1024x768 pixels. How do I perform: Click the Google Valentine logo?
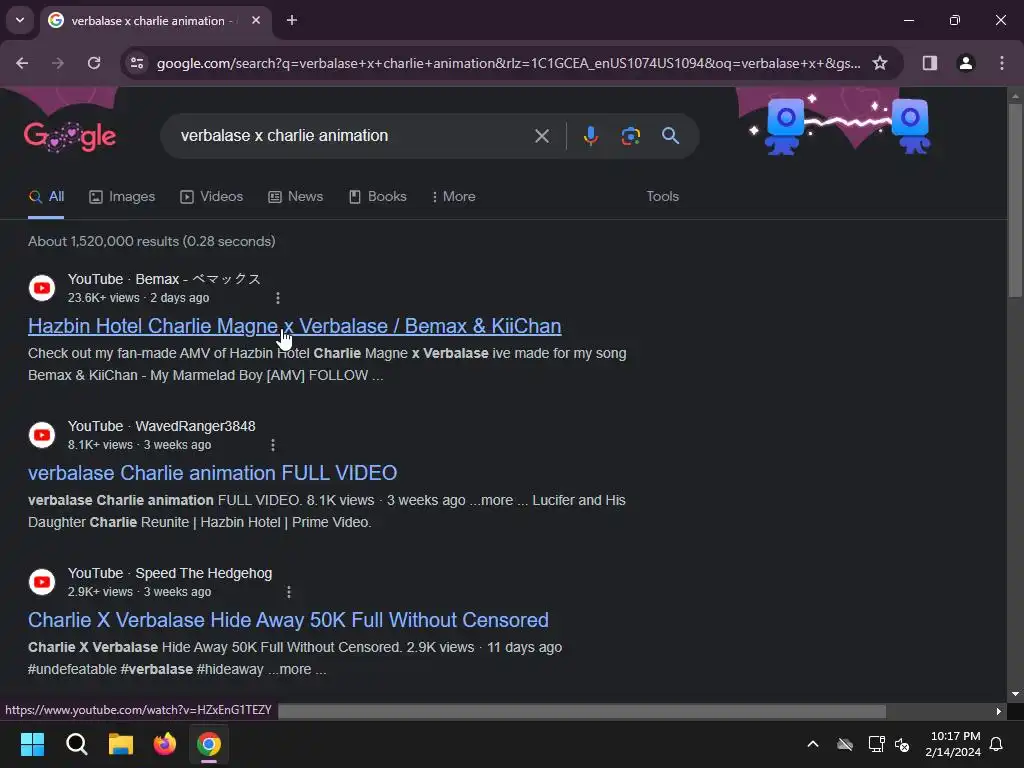tap(70, 136)
